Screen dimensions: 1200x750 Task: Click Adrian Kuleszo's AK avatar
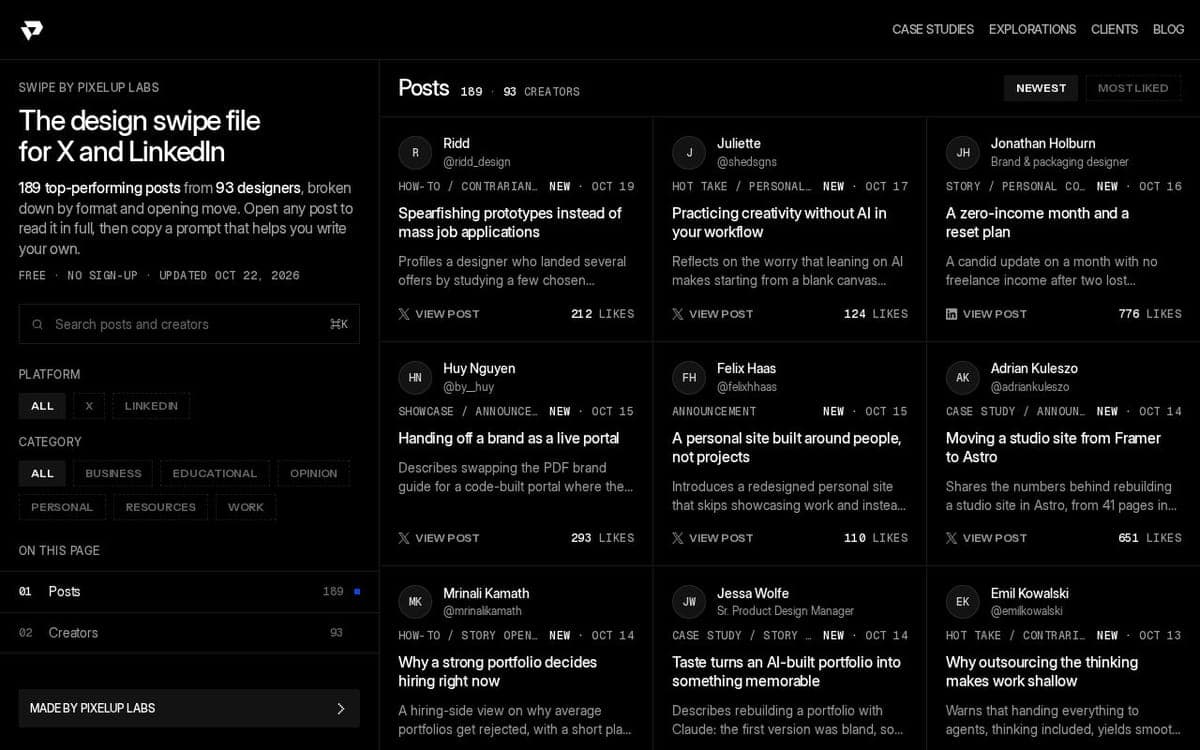(x=962, y=377)
